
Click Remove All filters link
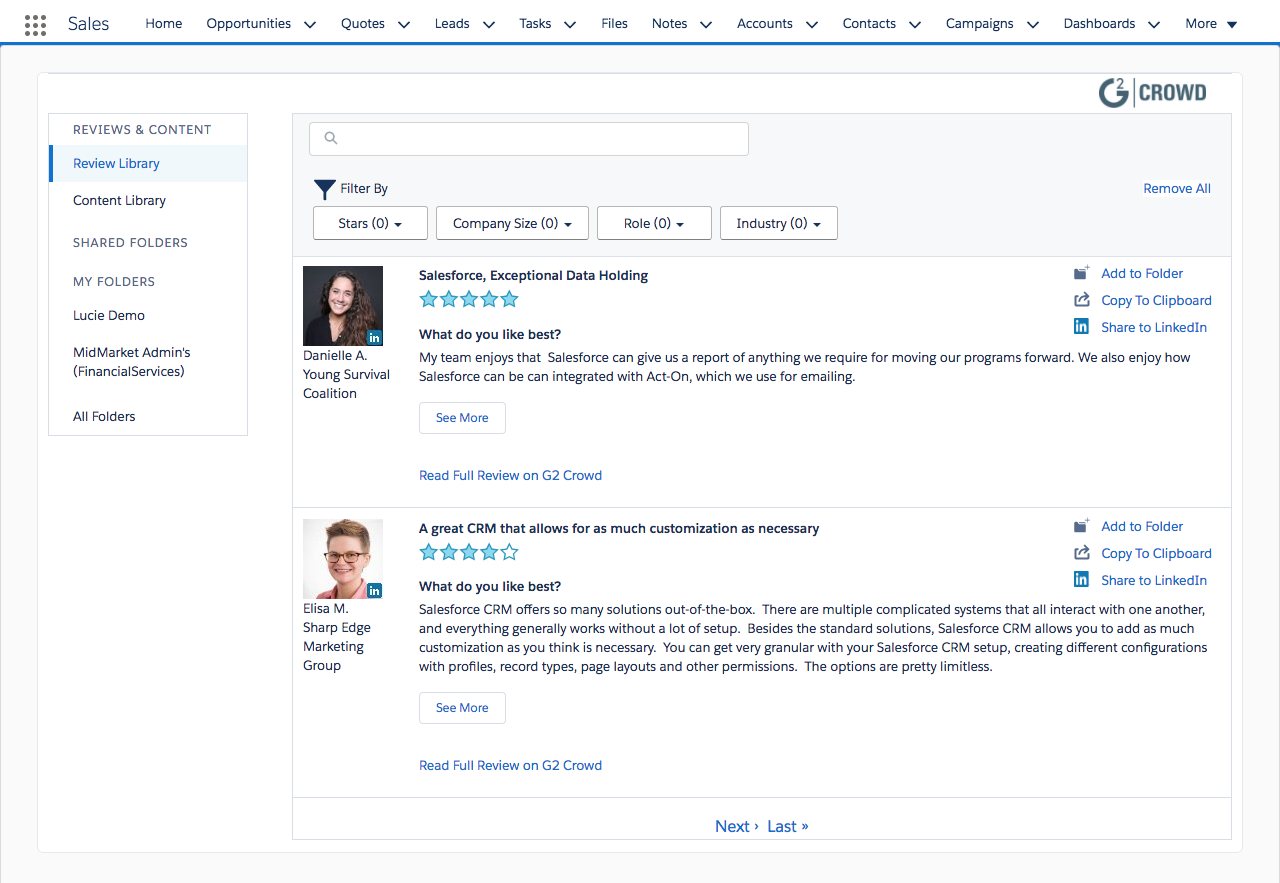coord(1177,188)
